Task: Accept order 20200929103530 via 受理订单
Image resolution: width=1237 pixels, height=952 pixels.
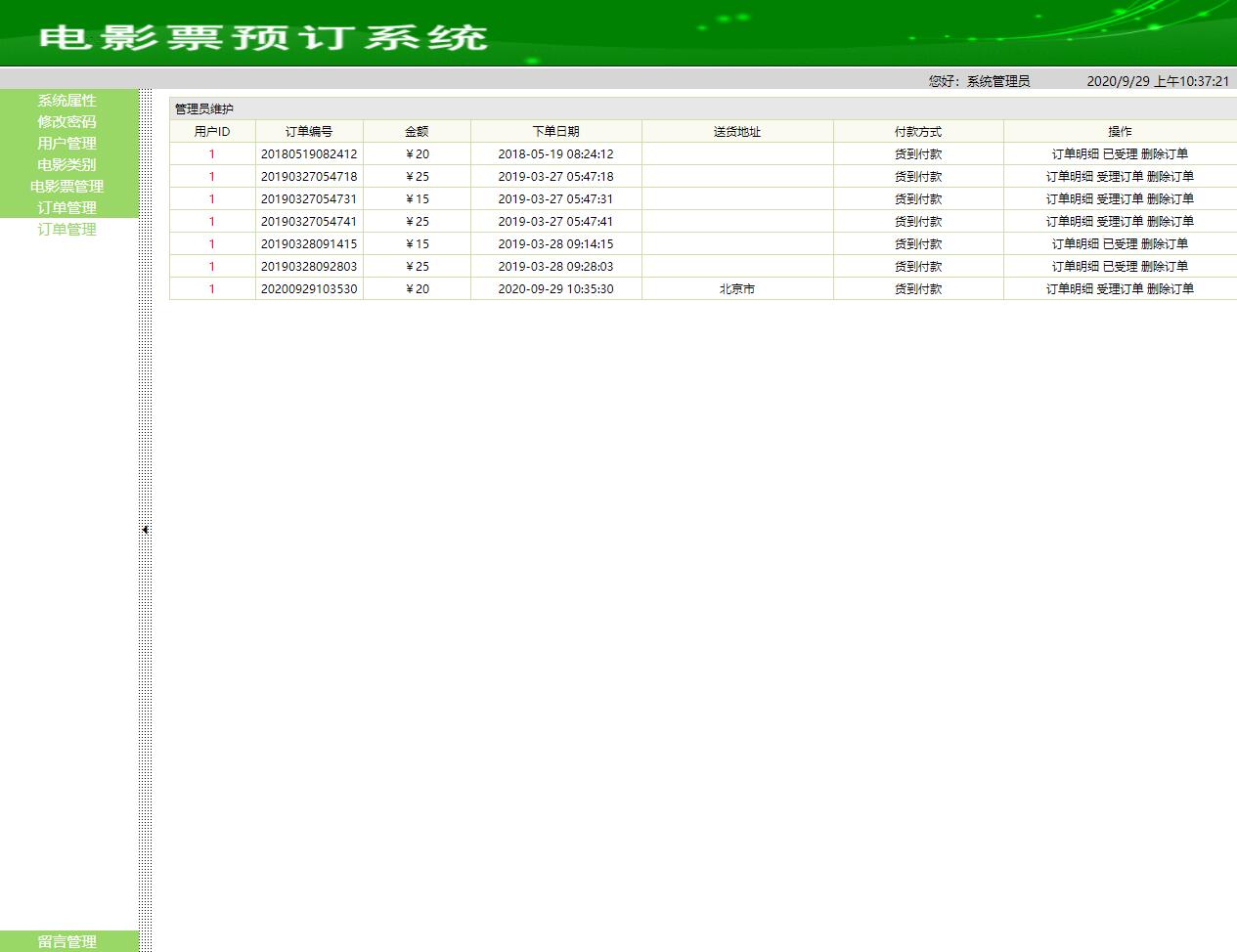Action: coord(1121,289)
